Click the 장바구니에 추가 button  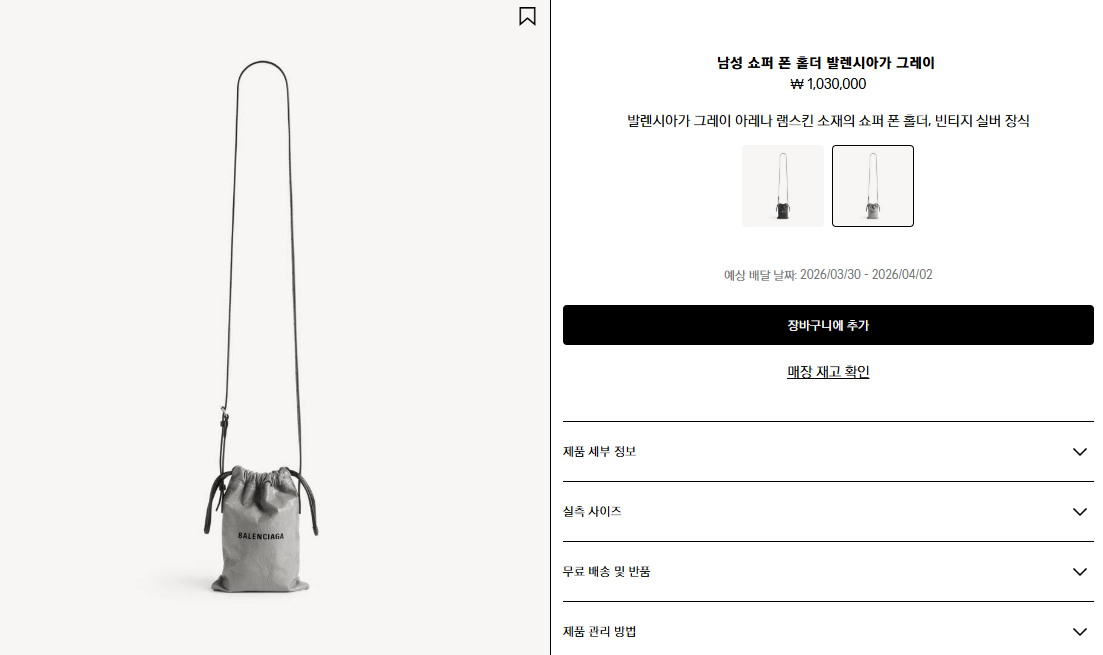point(828,325)
